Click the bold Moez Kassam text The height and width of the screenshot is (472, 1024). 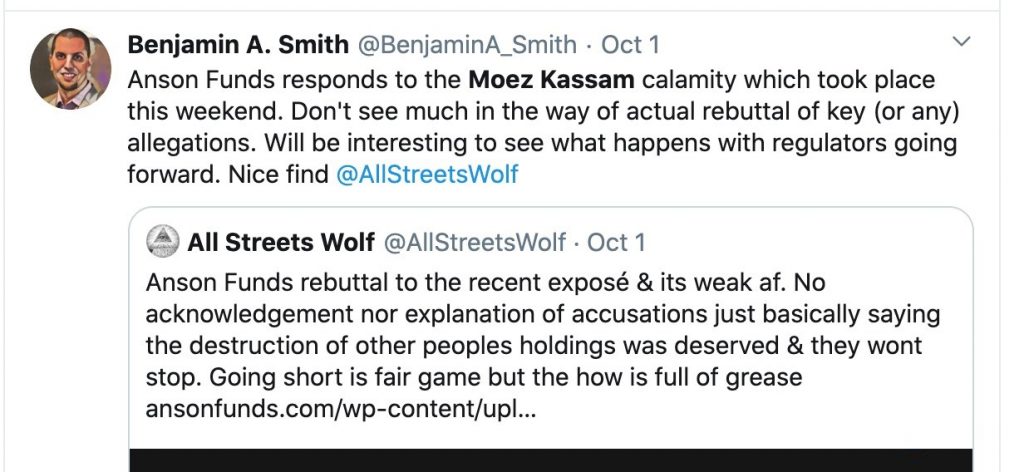(551, 78)
